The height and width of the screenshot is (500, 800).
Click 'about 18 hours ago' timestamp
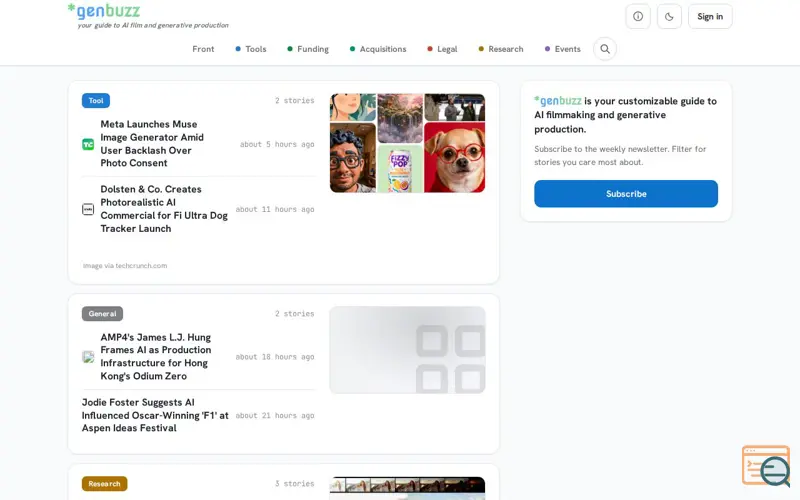pos(275,357)
